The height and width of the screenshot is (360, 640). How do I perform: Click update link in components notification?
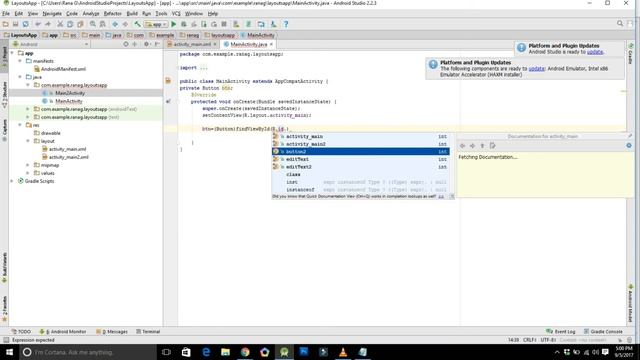pyautogui.click(x=536, y=69)
